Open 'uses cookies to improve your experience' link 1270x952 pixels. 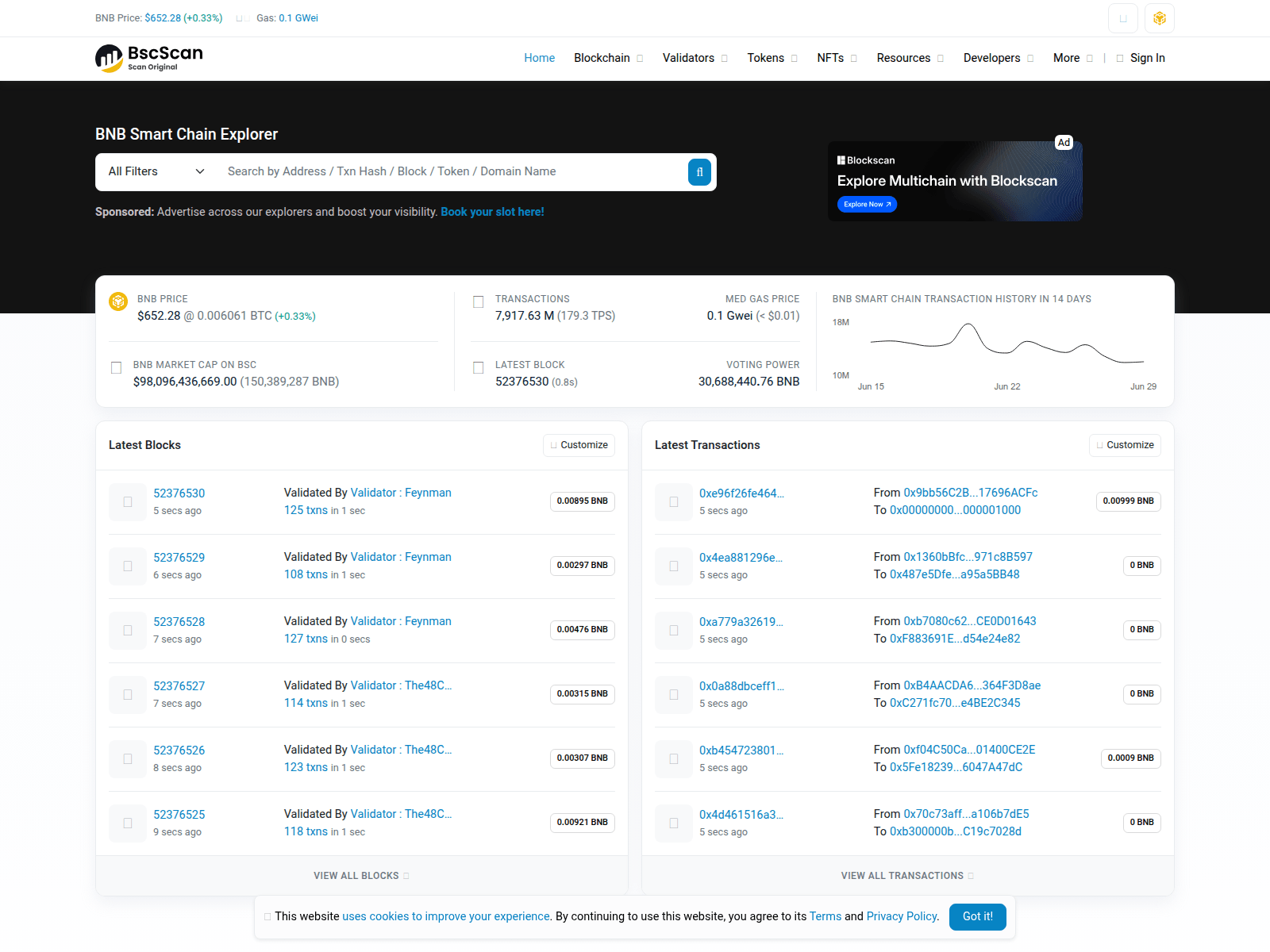[446, 916]
